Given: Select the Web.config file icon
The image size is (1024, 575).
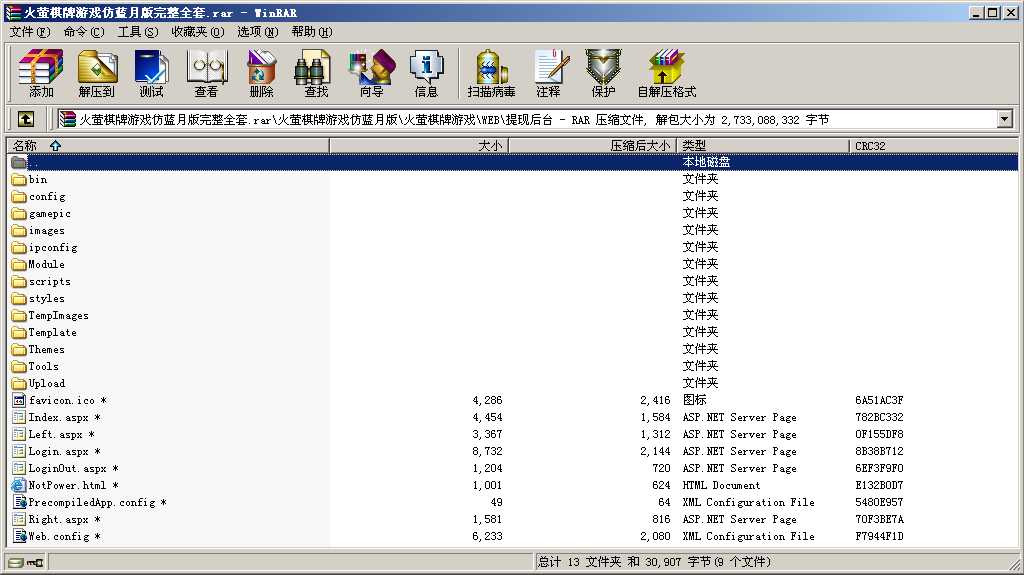Looking at the screenshot, I should (19, 536).
